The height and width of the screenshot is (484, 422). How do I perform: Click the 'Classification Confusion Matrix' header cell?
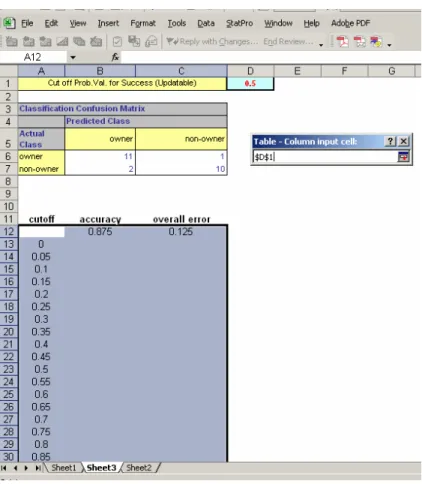(123, 109)
